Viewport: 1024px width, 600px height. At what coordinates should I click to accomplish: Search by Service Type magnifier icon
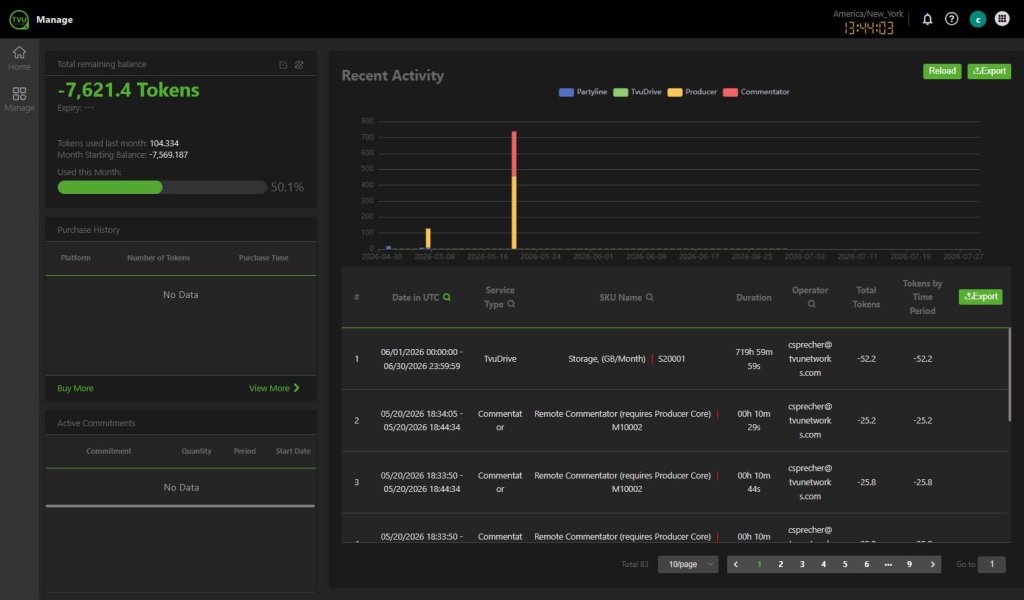pyautogui.click(x=511, y=304)
